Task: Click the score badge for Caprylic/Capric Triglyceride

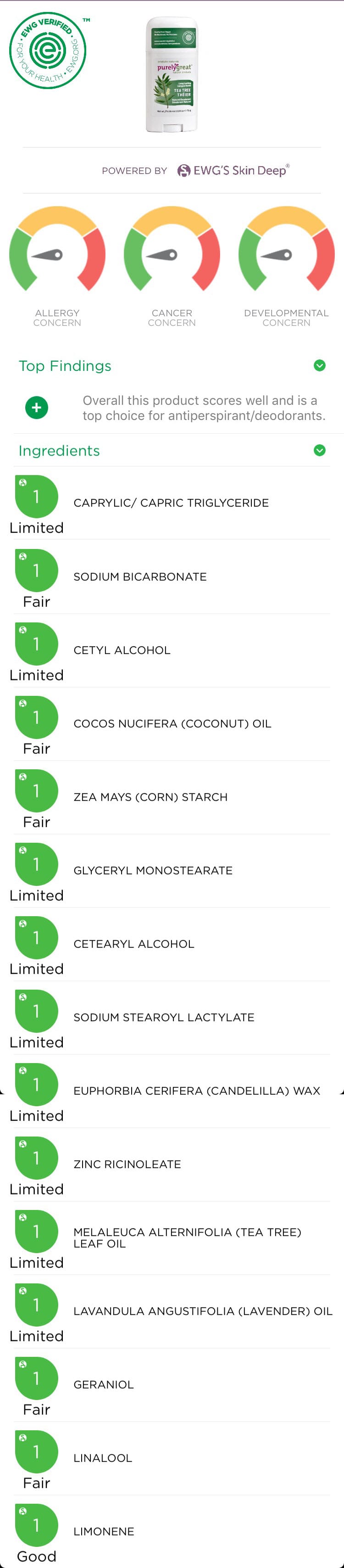Action: [x=37, y=497]
